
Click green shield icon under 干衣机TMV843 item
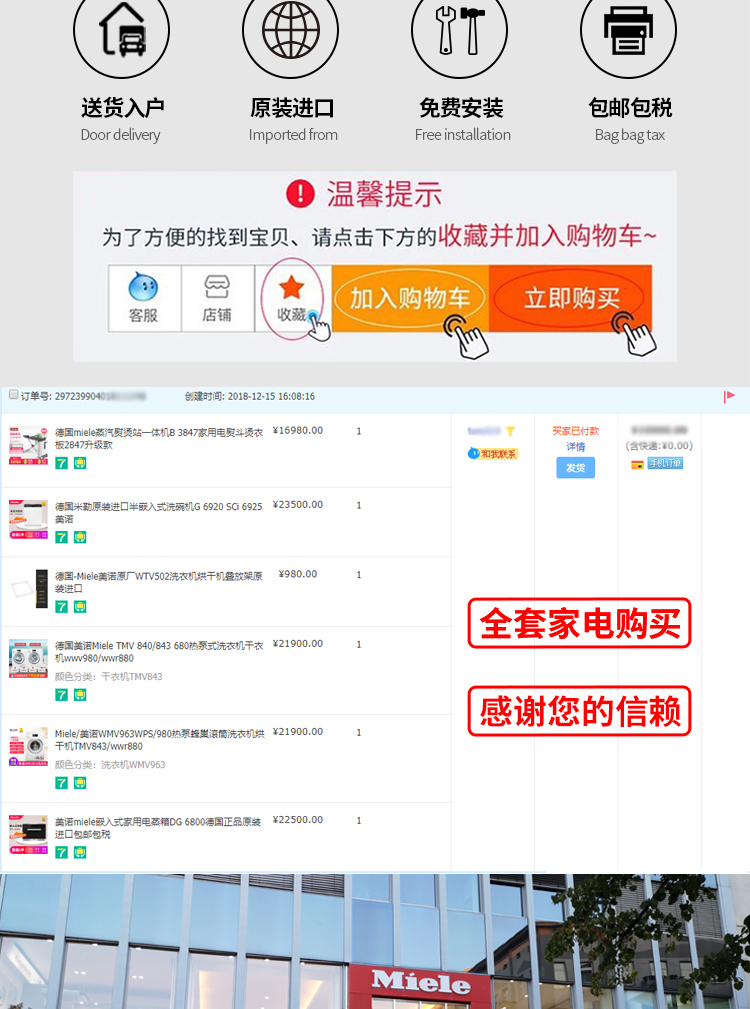80,694
